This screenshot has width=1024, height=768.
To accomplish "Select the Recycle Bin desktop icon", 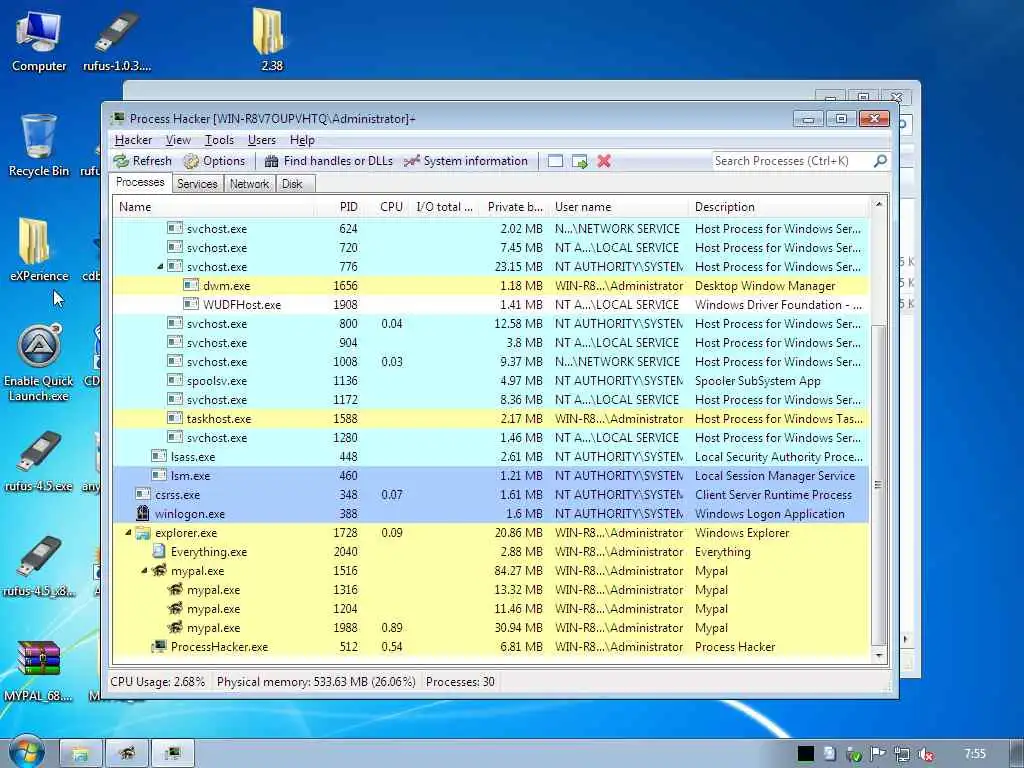I will (39, 146).
